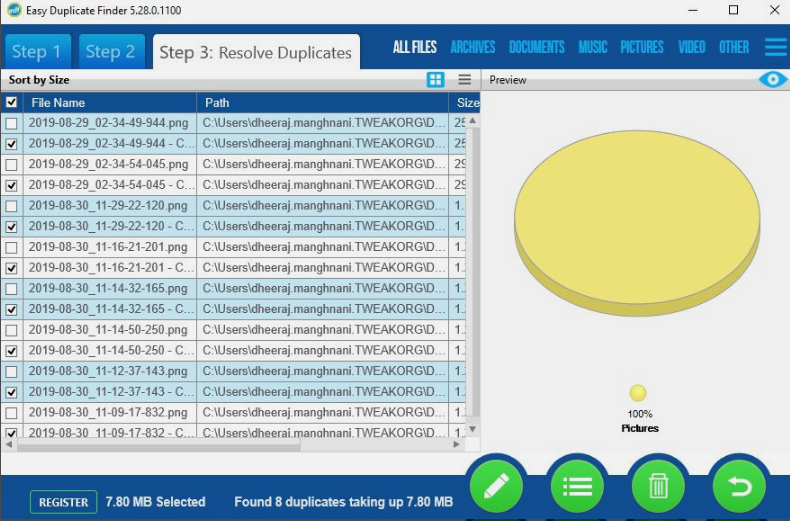This screenshot has width=790, height=521.
Task: Check the 2019-08-29_02-34-49-944.png file checkbox
Action: coord(11,123)
